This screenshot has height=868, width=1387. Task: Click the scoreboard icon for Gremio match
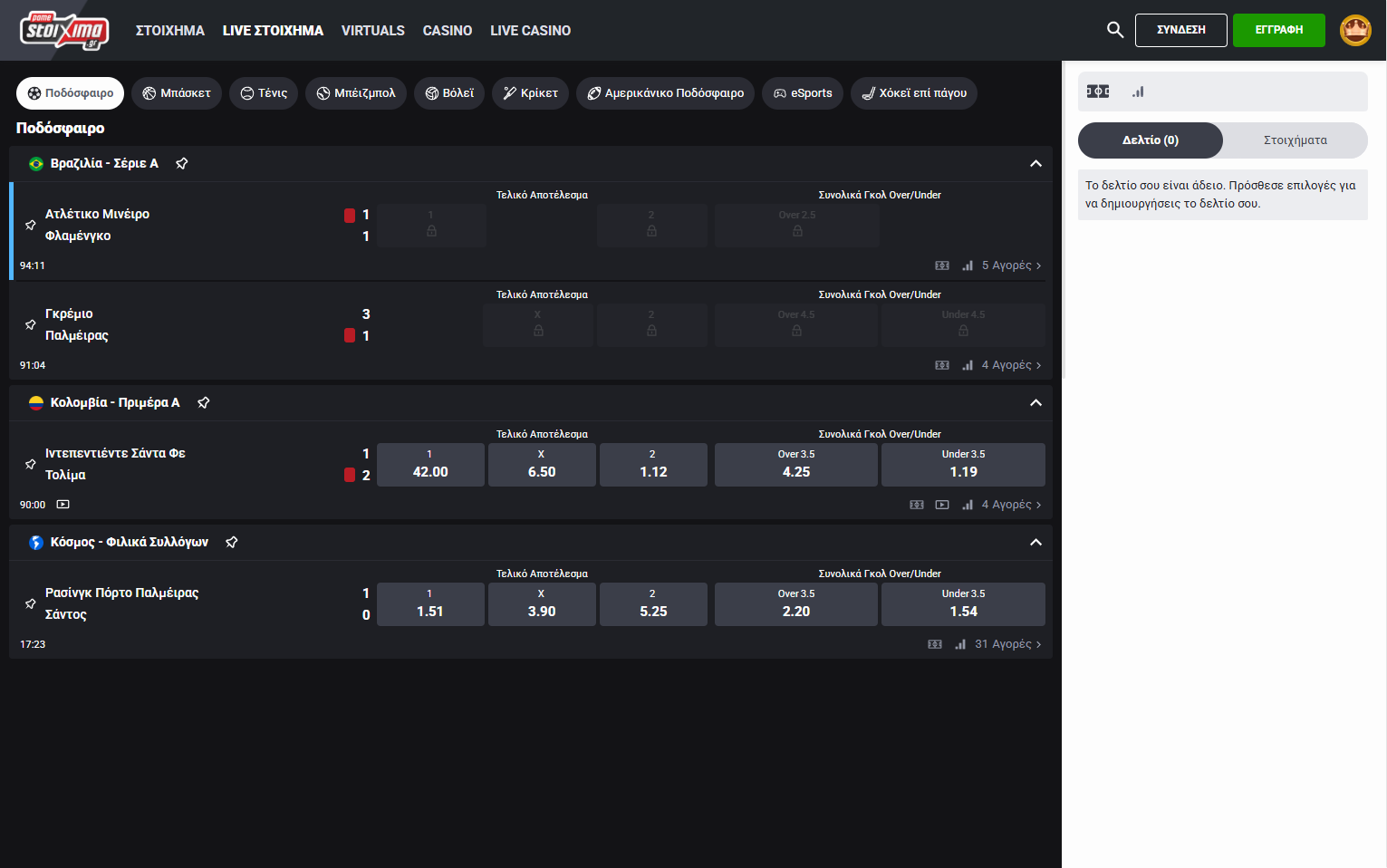[x=942, y=365]
